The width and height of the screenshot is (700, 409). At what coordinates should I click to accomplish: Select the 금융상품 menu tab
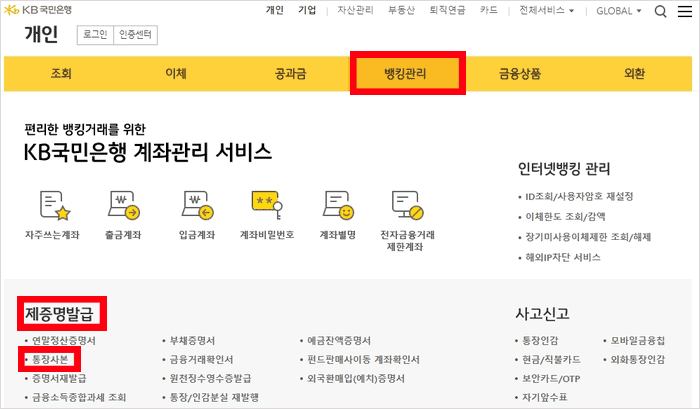point(520,74)
